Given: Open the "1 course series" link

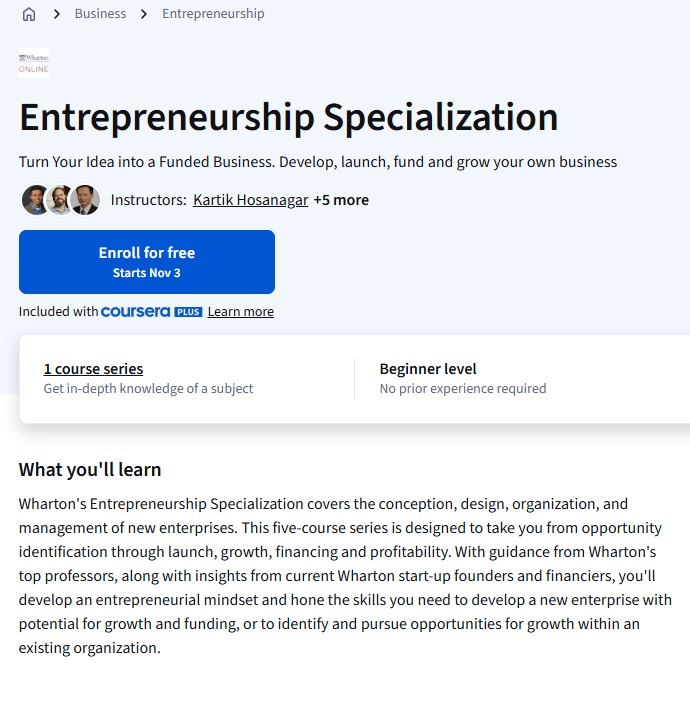Looking at the screenshot, I should pos(93,369).
